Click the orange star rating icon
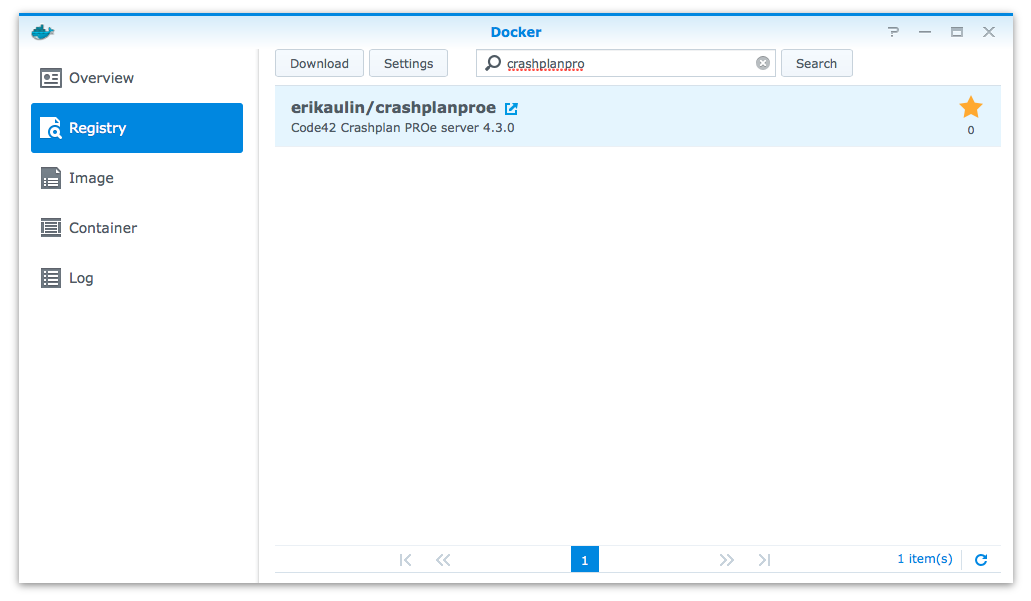 pos(971,107)
